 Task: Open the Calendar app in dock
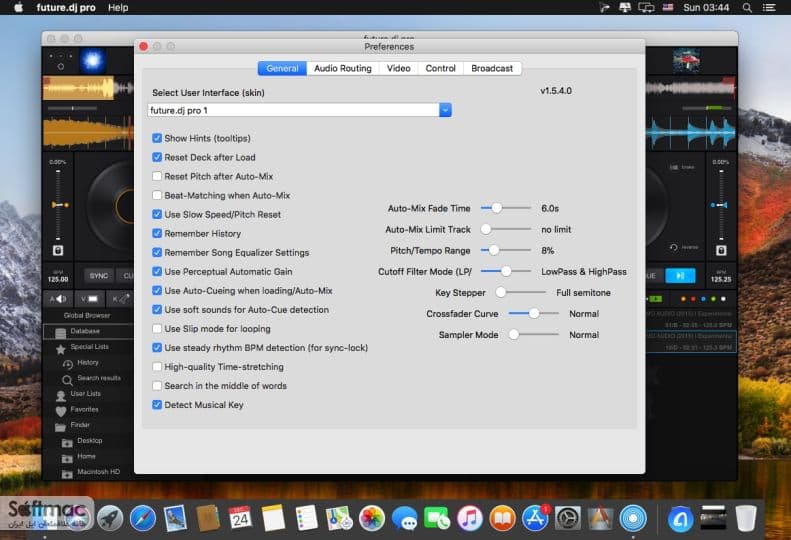point(240,518)
